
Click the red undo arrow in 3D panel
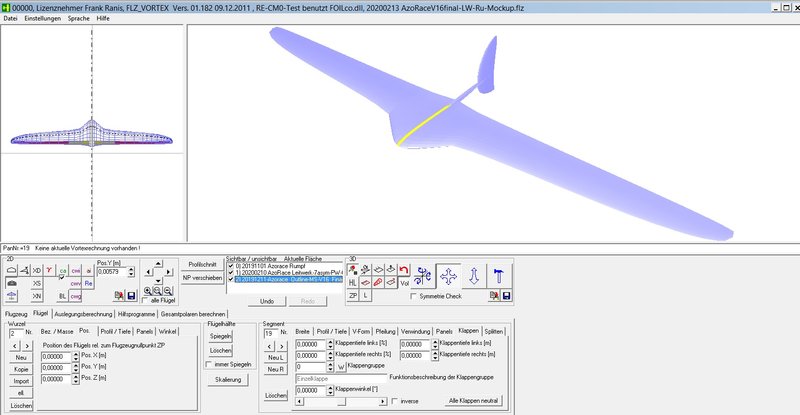click(404, 270)
